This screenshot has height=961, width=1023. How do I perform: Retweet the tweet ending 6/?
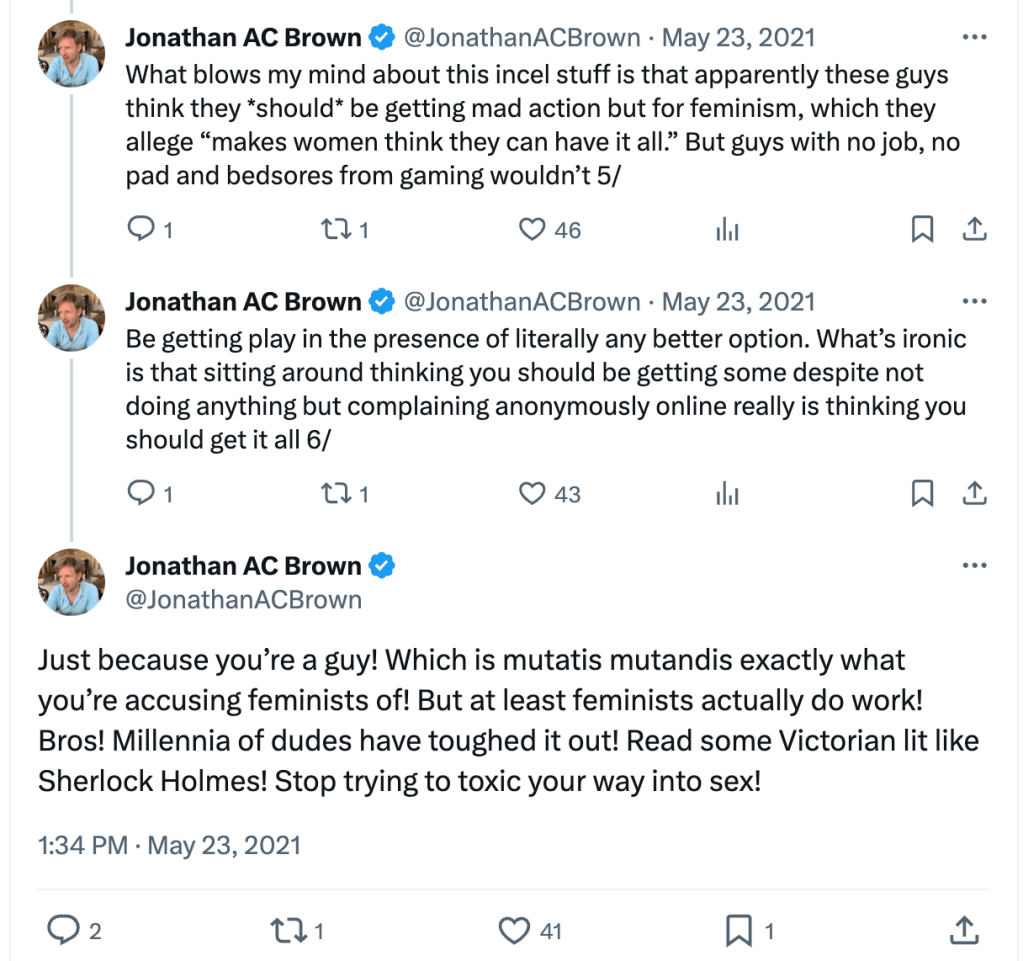(331, 493)
